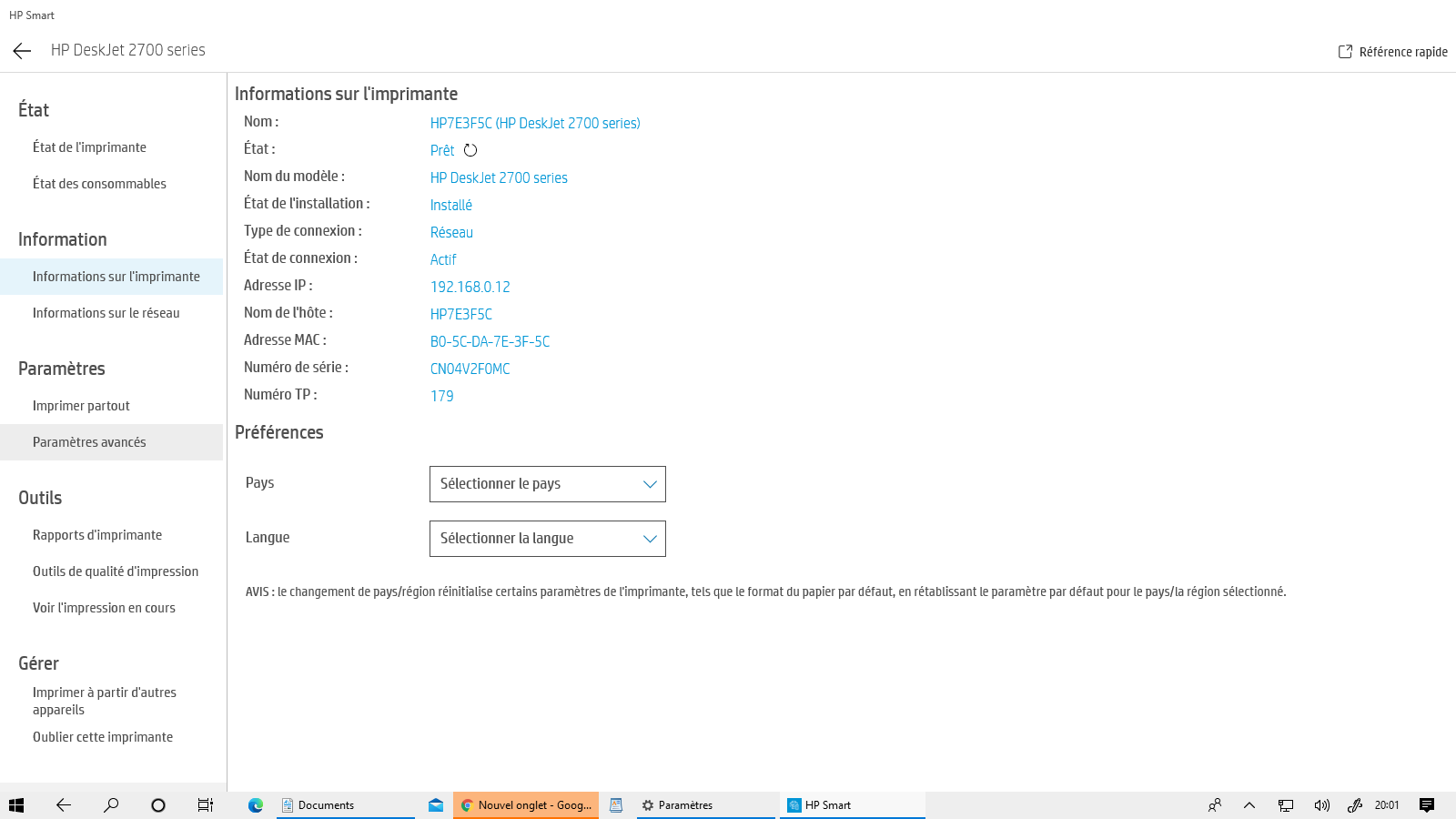Open Paramètres avancés
1456x819 pixels.
(111, 442)
